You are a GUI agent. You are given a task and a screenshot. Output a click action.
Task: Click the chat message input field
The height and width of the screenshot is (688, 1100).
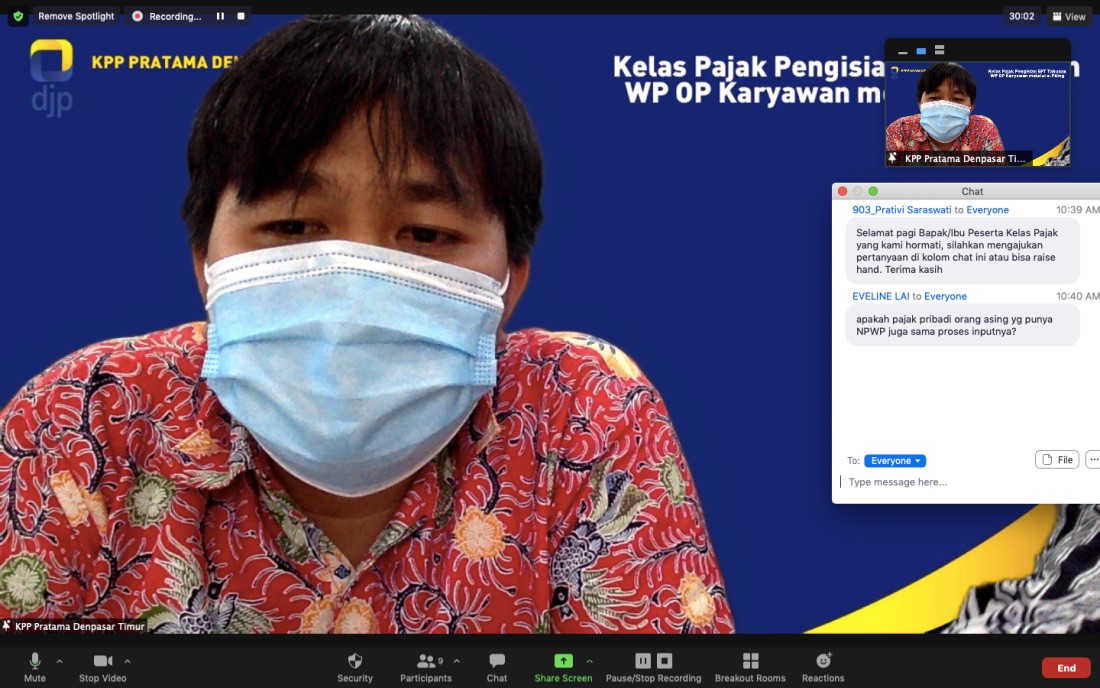pos(960,482)
